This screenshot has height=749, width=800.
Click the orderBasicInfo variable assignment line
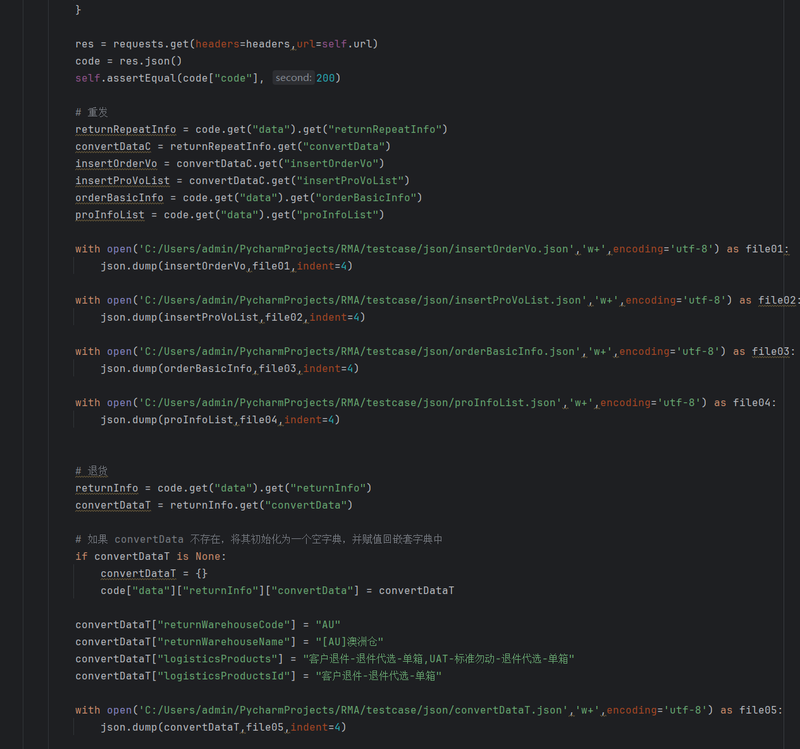pyautogui.click(x=248, y=197)
